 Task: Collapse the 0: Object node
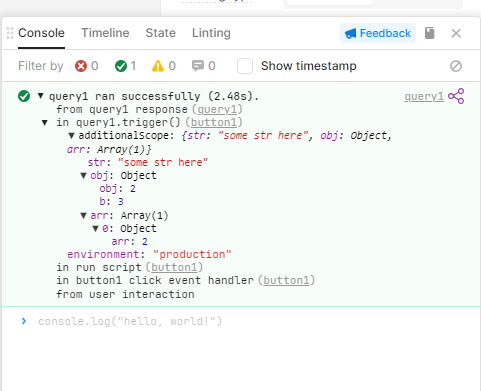[x=96, y=229]
